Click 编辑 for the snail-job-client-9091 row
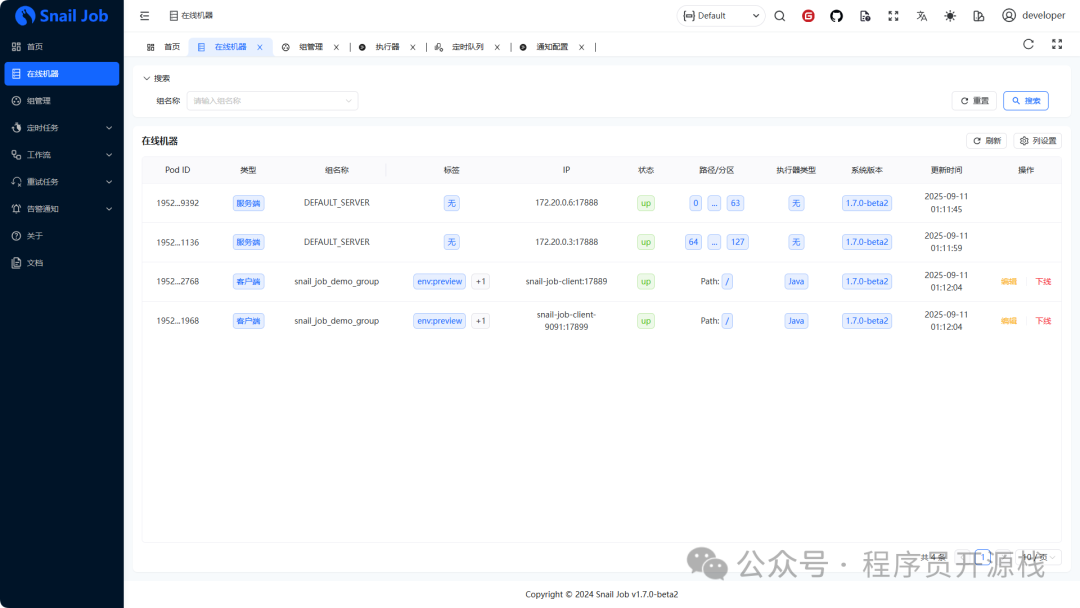1080x608 pixels. (x=1008, y=321)
